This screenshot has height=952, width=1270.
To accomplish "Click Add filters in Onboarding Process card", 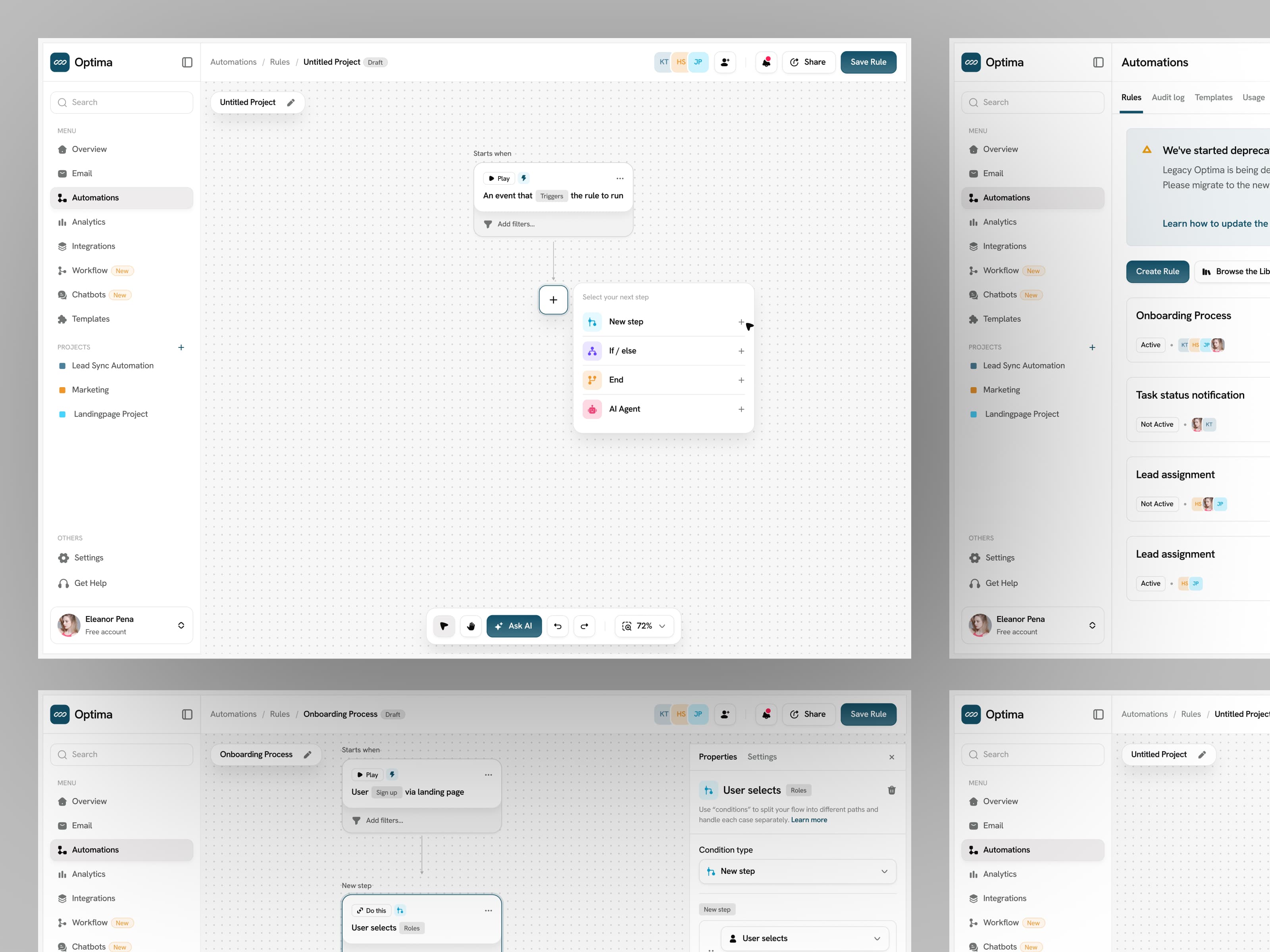I will click(384, 821).
